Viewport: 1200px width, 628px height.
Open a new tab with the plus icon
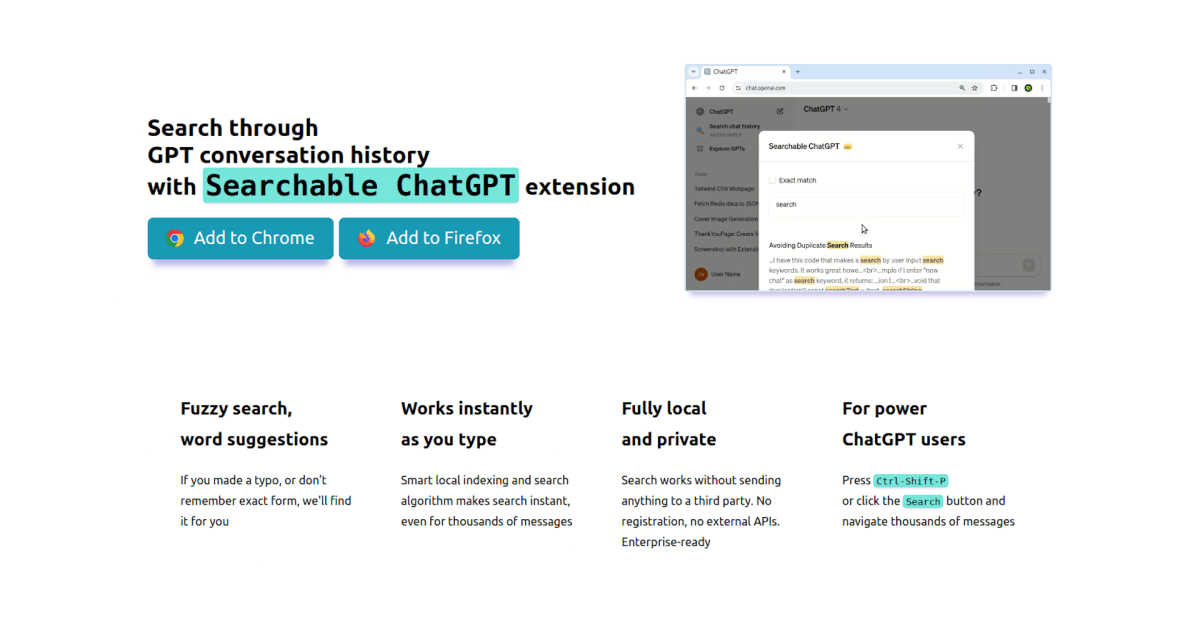tap(797, 72)
